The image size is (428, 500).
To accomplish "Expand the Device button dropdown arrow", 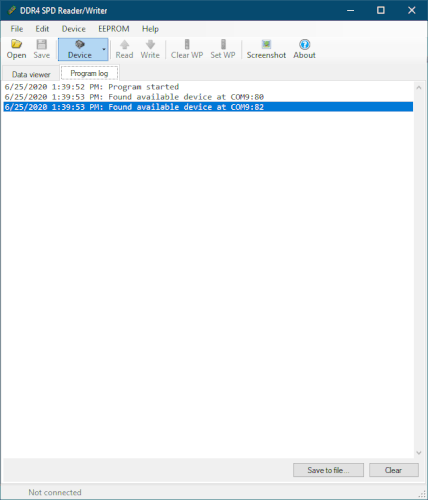I will coord(104,49).
